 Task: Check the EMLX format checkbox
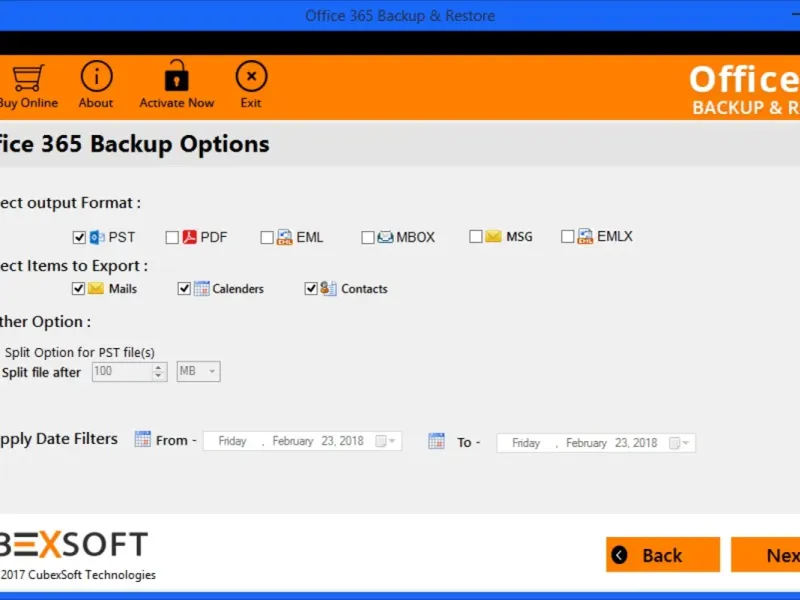click(x=567, y=237)
